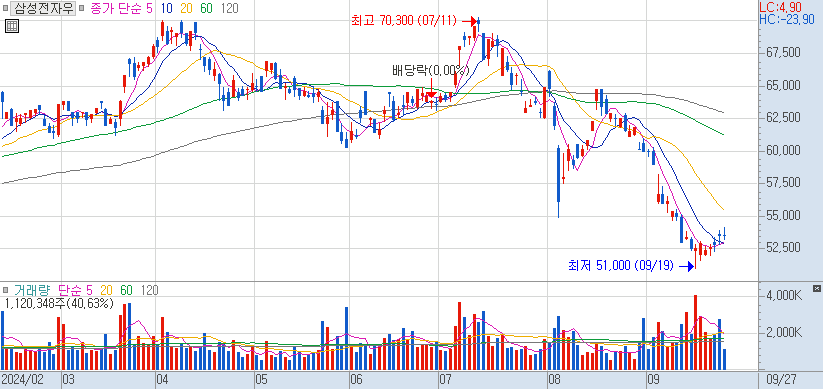Click the 55,000 price axis label
This screenshot has width=823, height=389.
coord(784,216)
